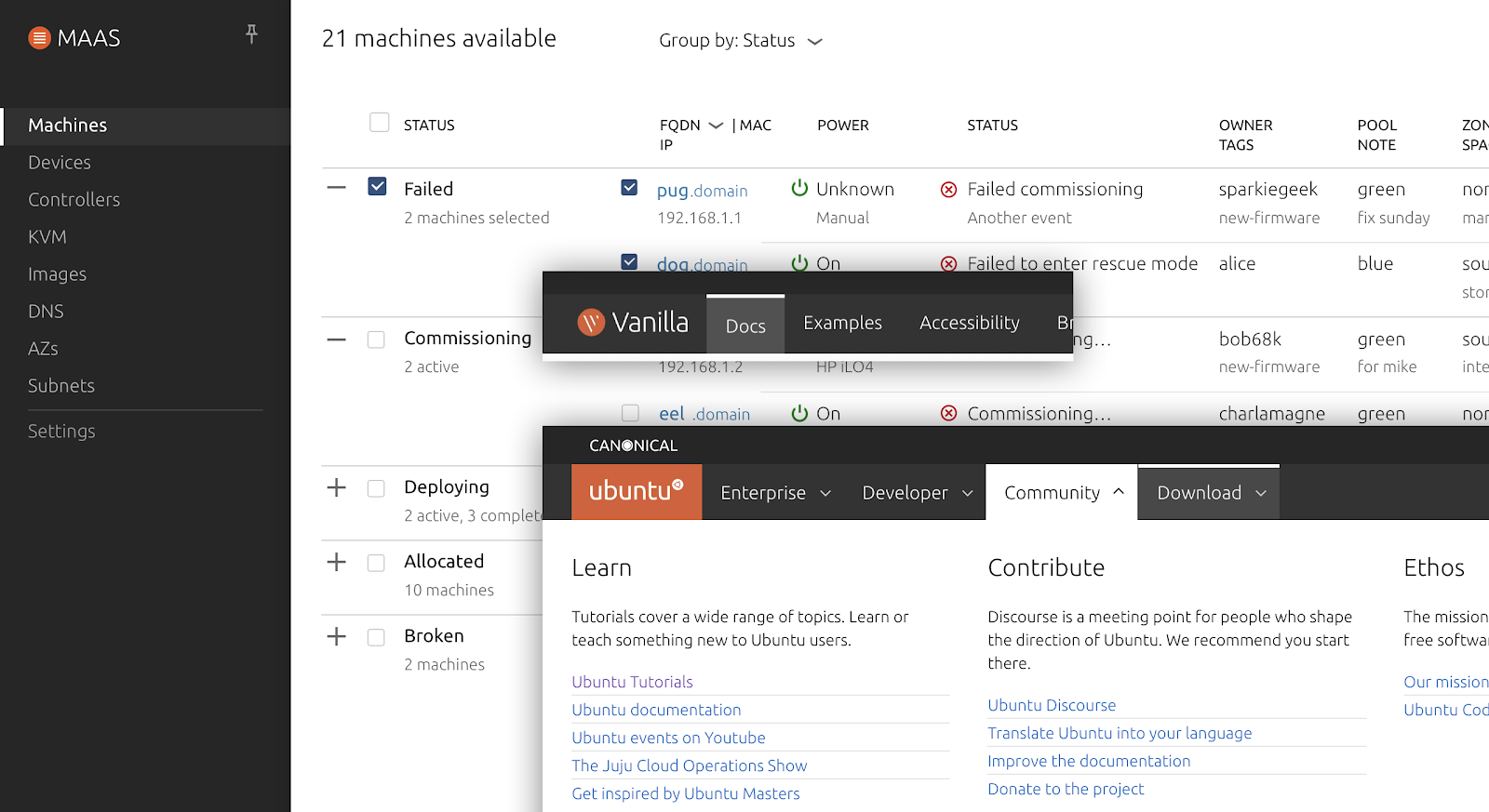Click the Ubuntu logo
The width and height of the screenshot is (1489, 812).
(x=637, y=492)
